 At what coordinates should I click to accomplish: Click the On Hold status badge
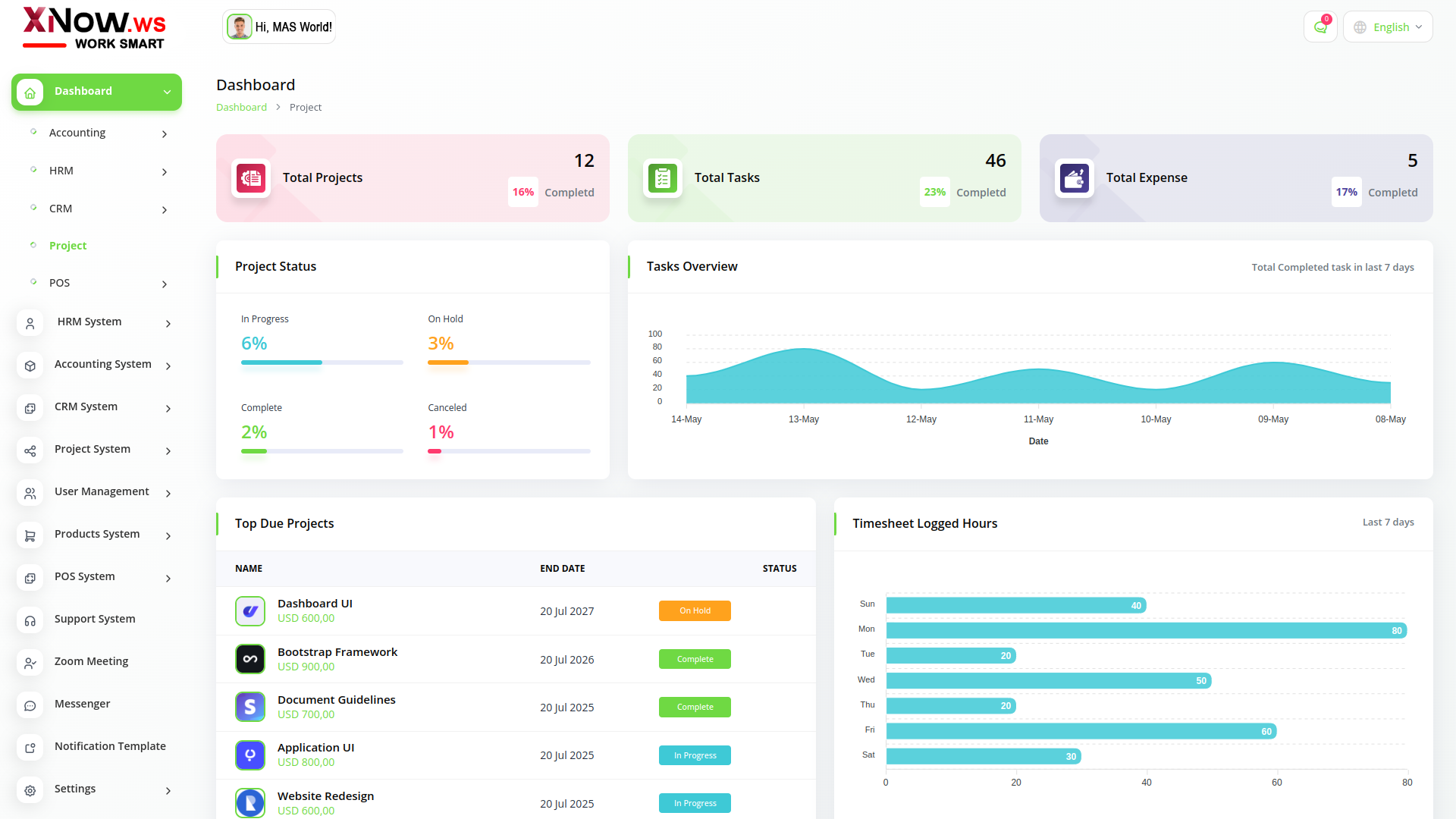coord(695,611)
